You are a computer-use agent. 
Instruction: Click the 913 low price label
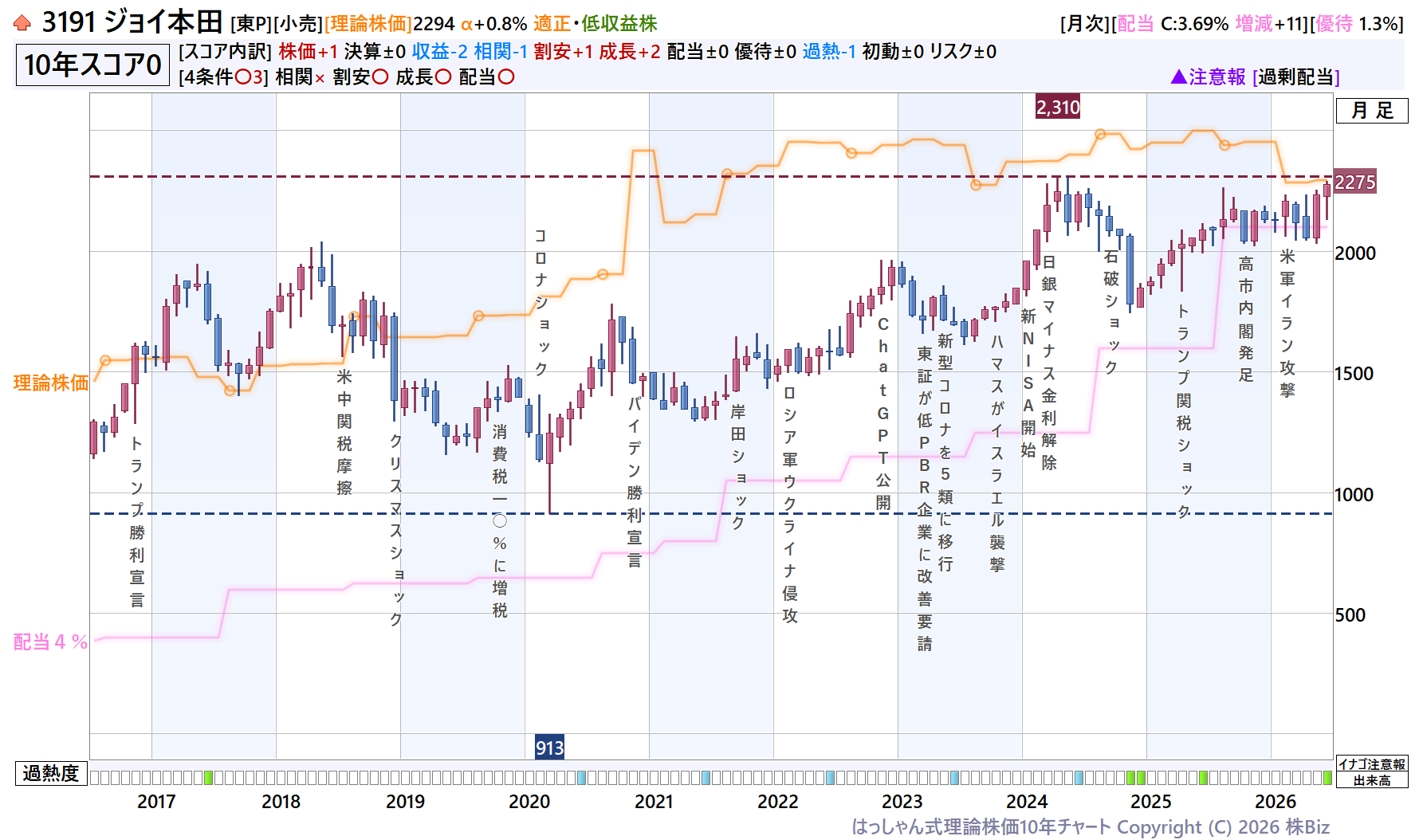click(549, 748)
